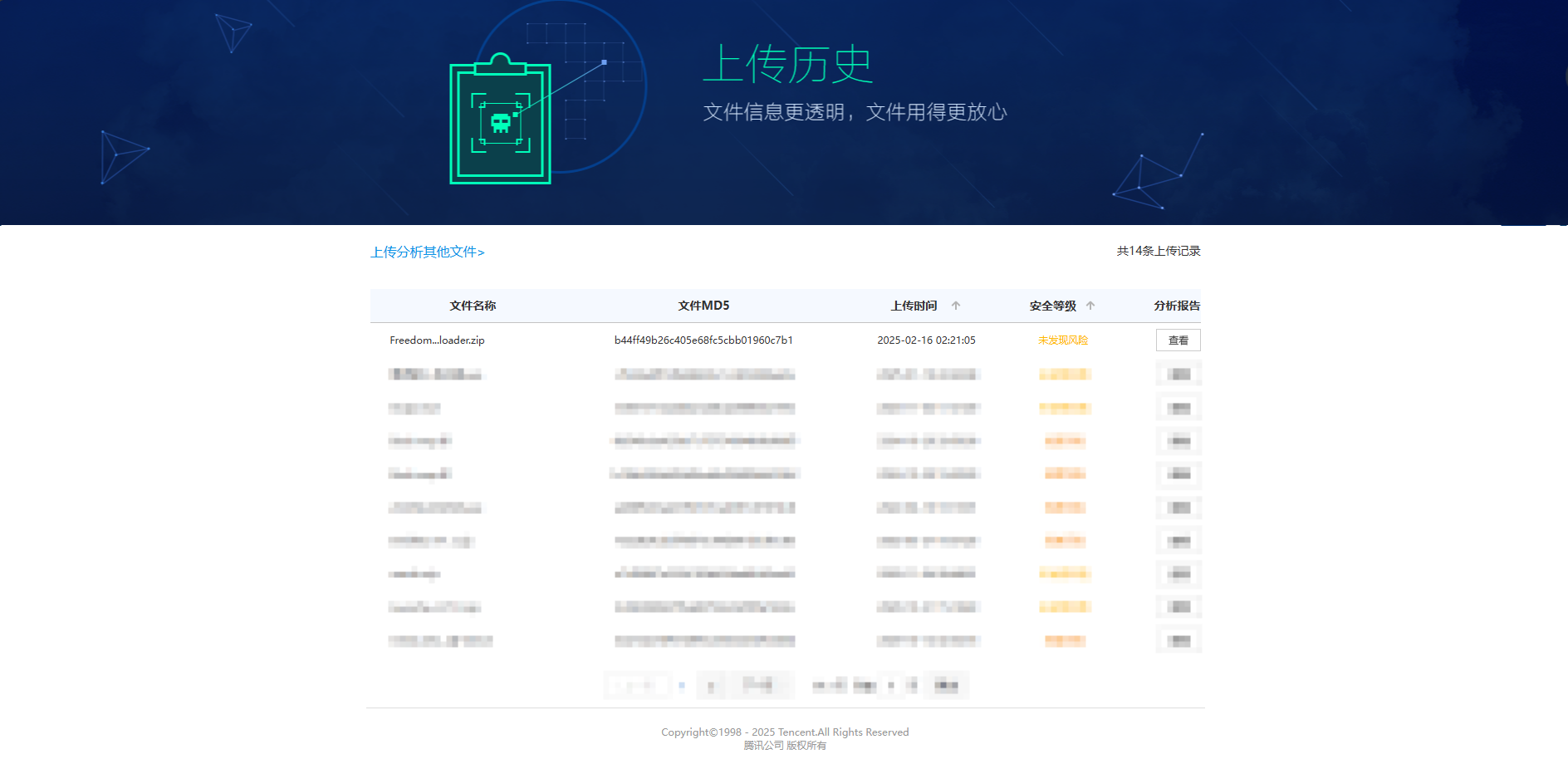
Task: Click the MD5 hash starting with b44ff49b
Action: tap(703, 340)
